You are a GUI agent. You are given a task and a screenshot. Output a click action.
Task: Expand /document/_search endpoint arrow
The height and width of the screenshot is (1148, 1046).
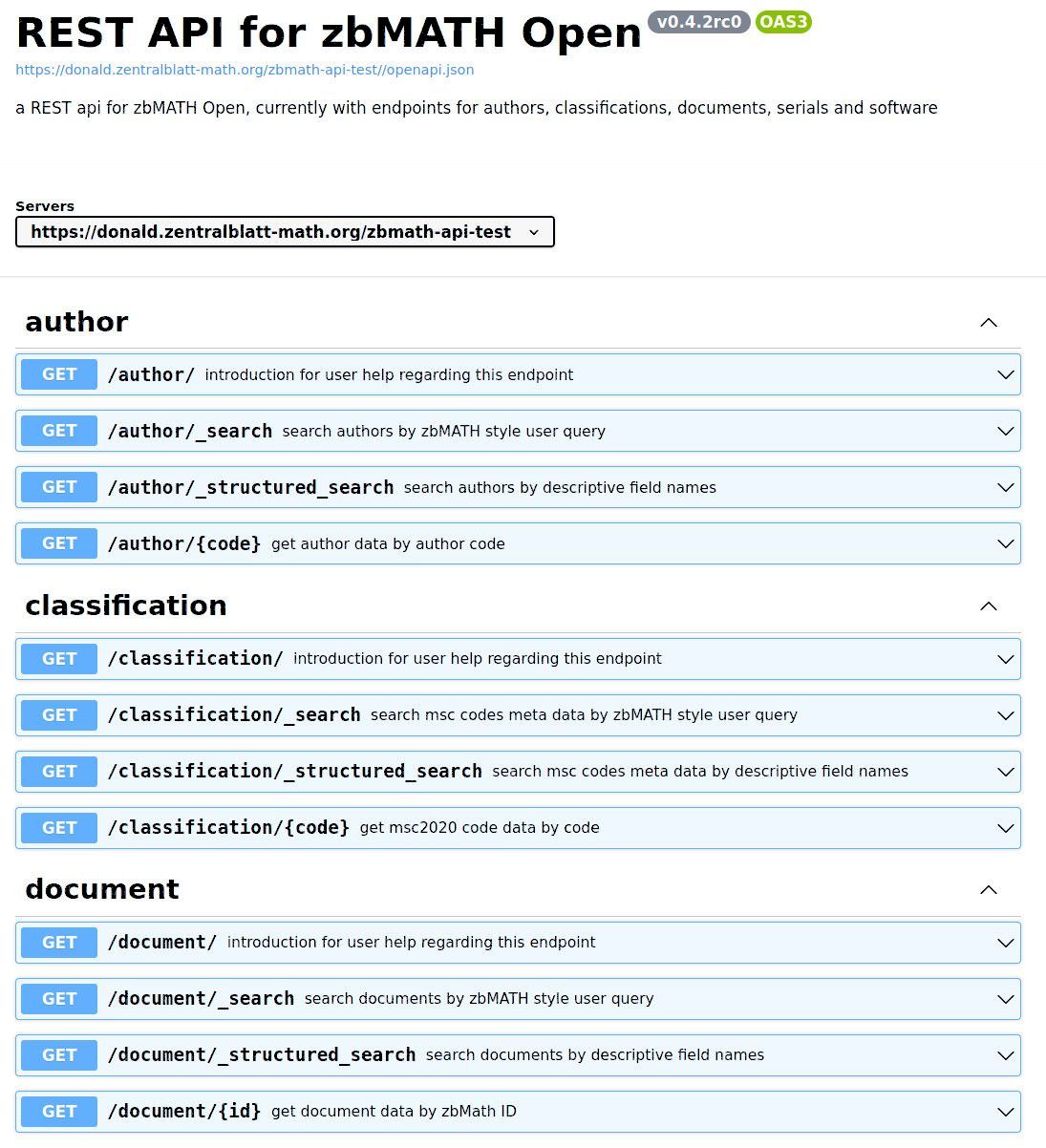pyautogui.click(x=1005, y=998)
